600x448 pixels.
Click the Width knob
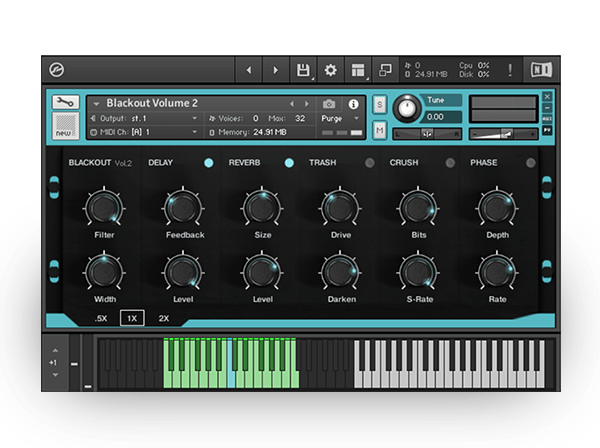[x=104, y=272]
